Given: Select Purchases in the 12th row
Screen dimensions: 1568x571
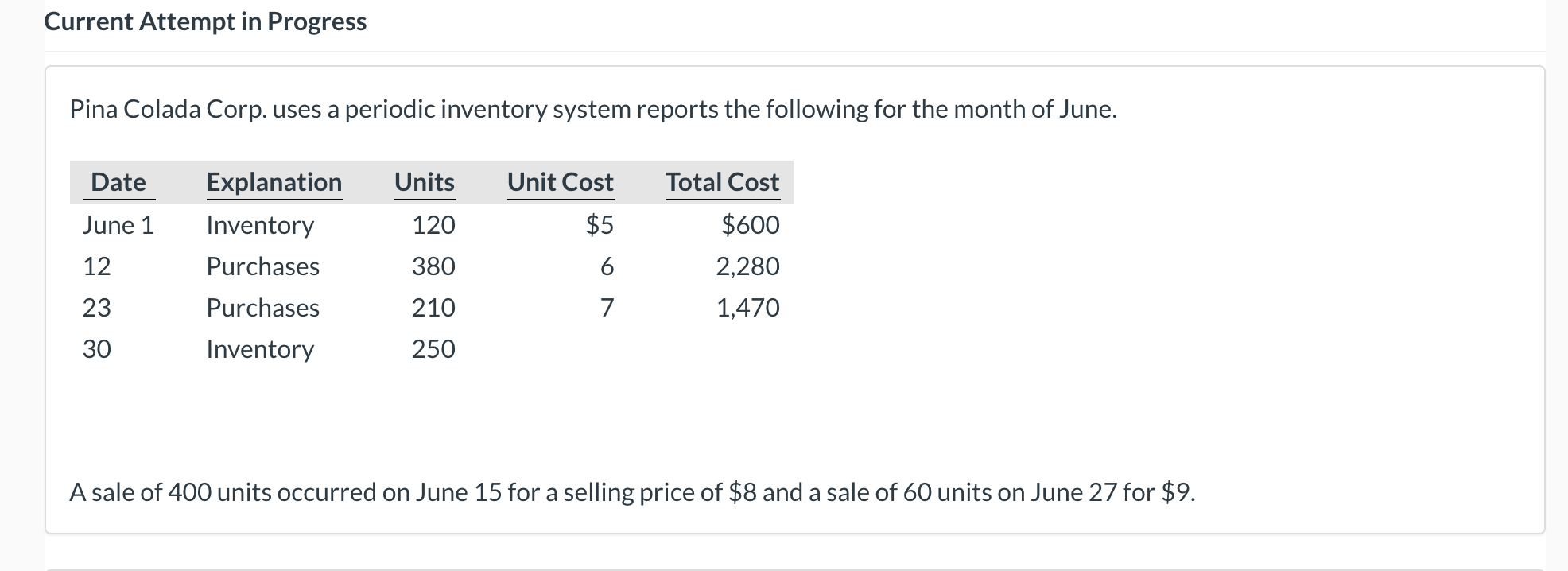Looking at the screenshot, I should [262, 266].
